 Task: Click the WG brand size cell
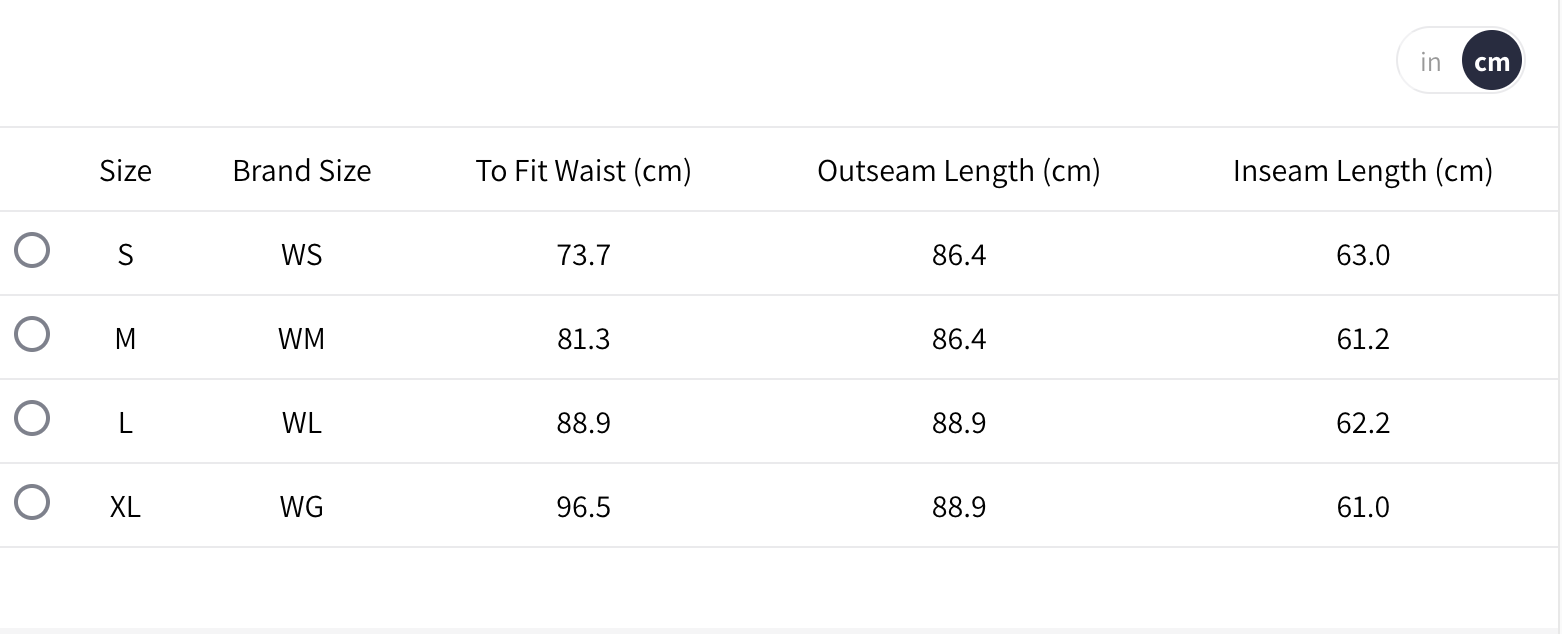point(301,507)
